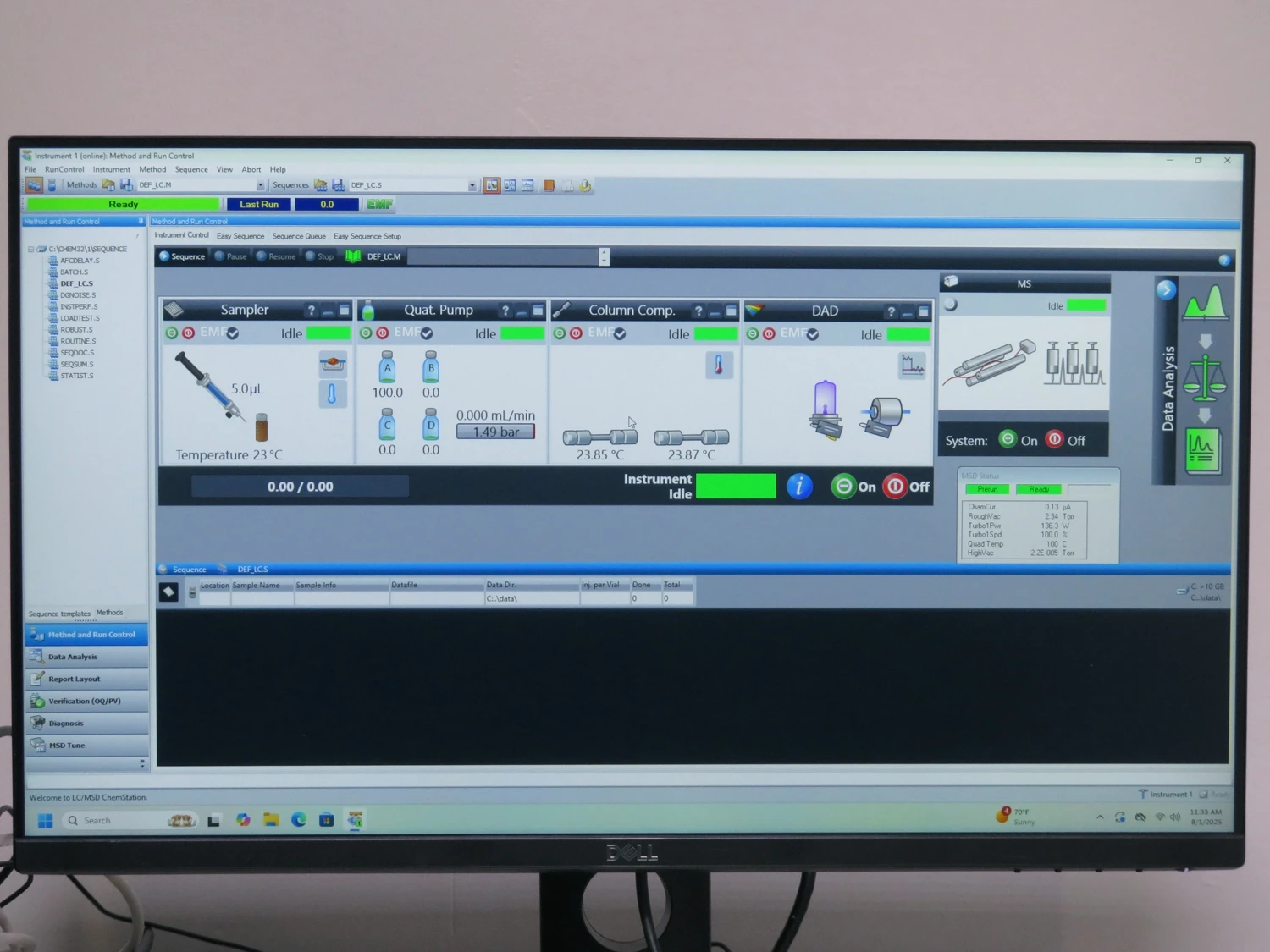This screenshot has height=952, width=1270.
Task: Click the Data Analysis balance scale icon
Action: [1204, 378]
